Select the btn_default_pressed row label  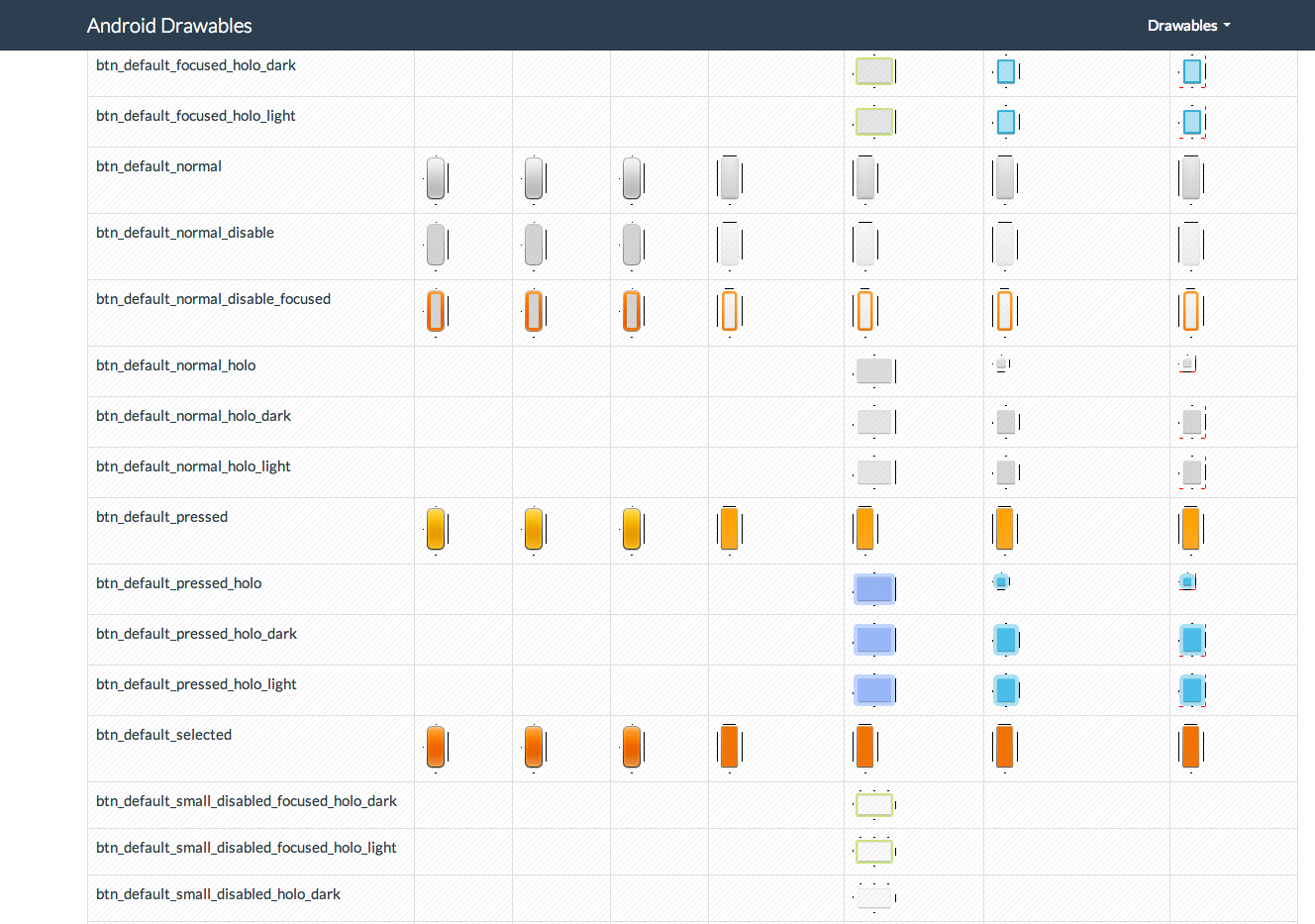click(x=161, y=516)
